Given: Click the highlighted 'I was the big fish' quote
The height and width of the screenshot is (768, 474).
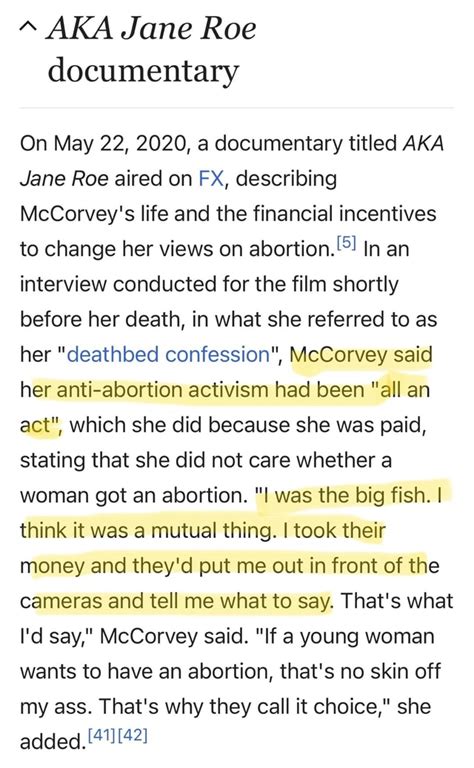Looking at the screenshot, I should 345,495.
